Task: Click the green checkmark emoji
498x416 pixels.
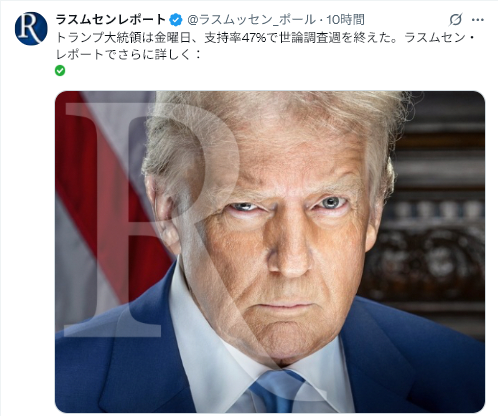Action: 60,71
